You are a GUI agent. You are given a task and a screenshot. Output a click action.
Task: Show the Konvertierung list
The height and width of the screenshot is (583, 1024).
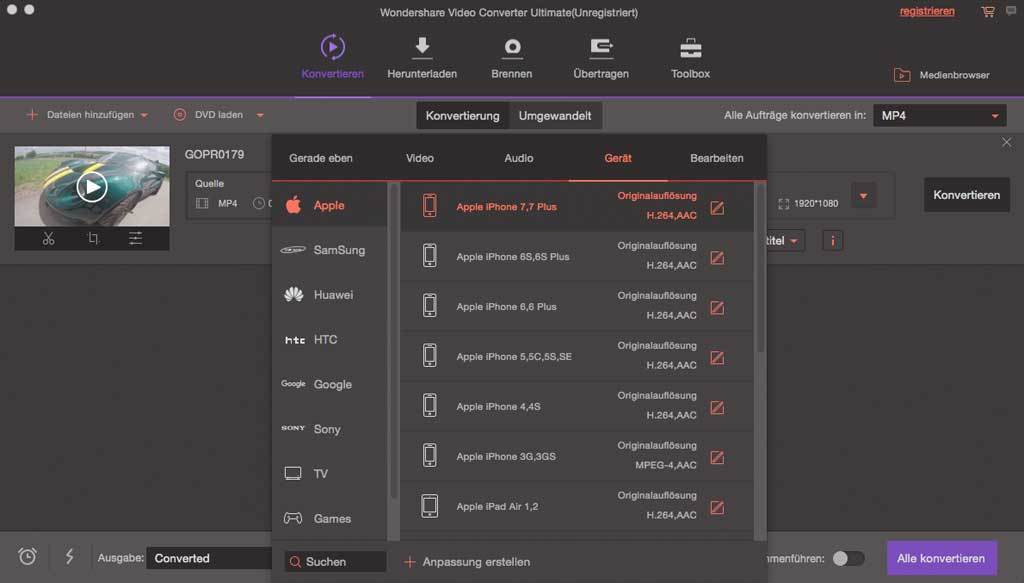coord(462,116)
